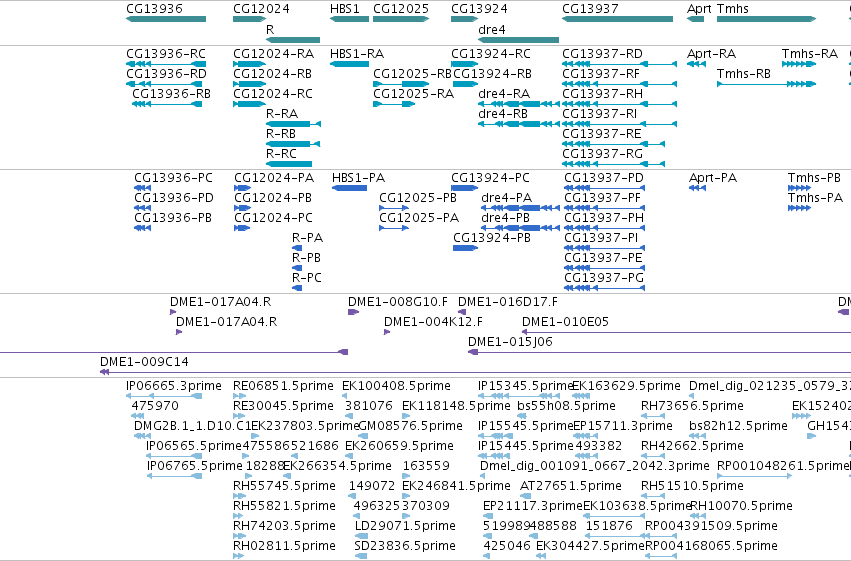The height and width of the screenshot is (561, 851).
Task: Select the dre4 gene bar
Action: pyautogui.click(x=518, y=40)
